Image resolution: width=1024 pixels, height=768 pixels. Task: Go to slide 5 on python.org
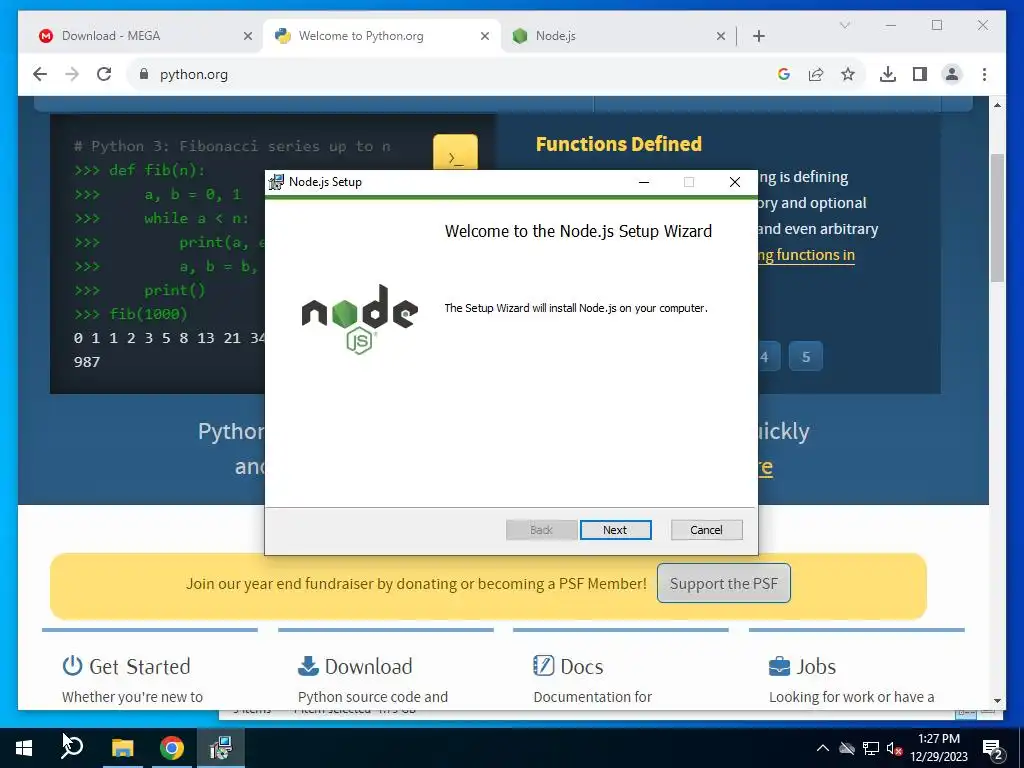tap(806, 357)
